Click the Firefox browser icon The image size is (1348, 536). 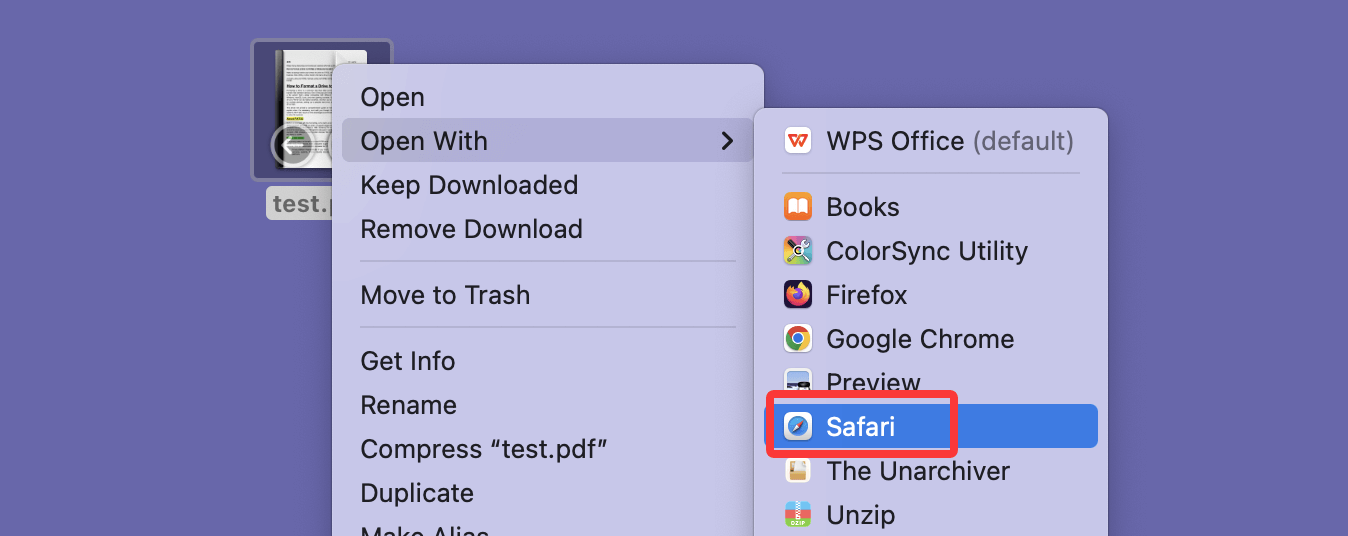click(x=798, y=295)
